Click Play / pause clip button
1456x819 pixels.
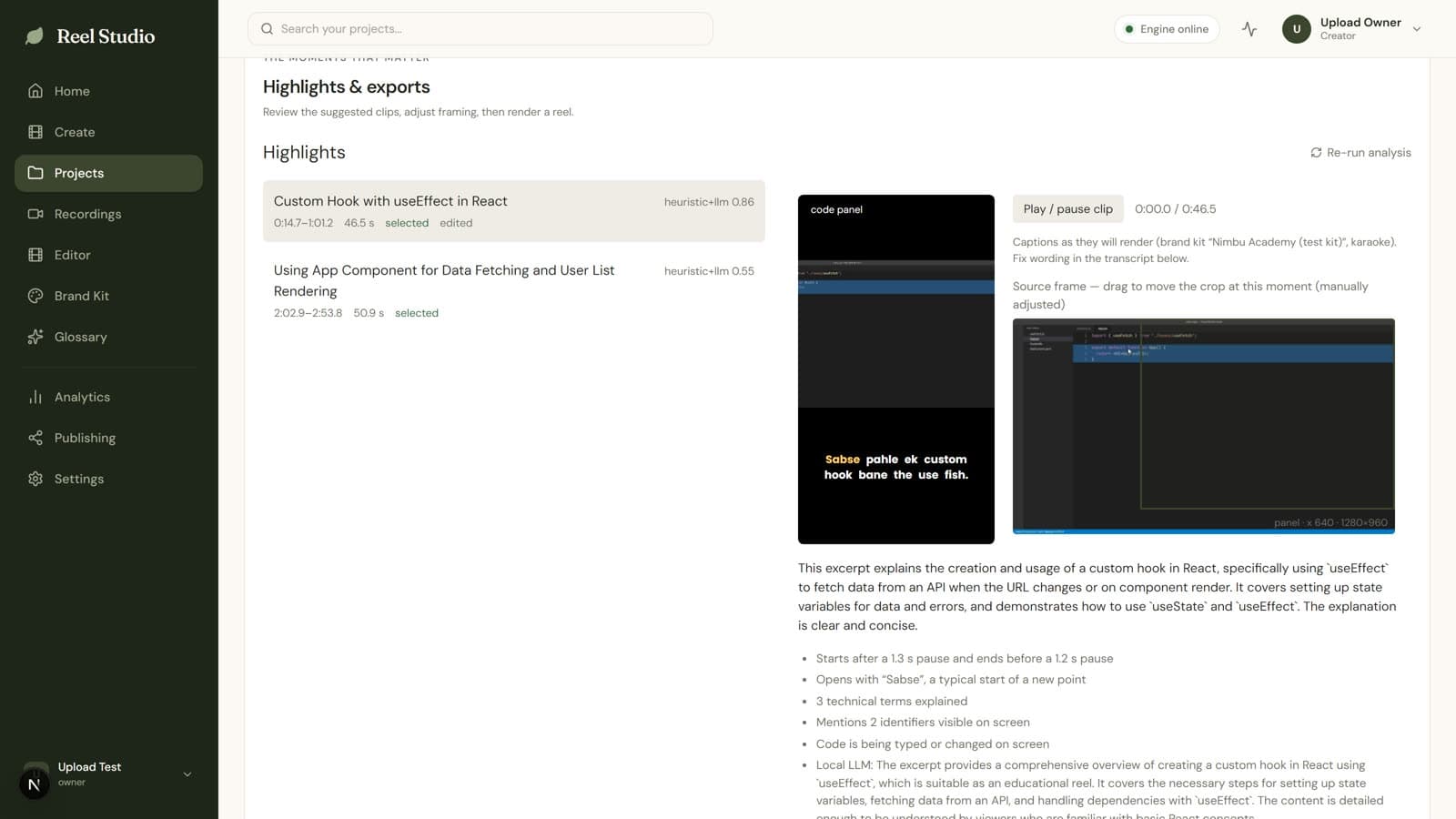1067,208
